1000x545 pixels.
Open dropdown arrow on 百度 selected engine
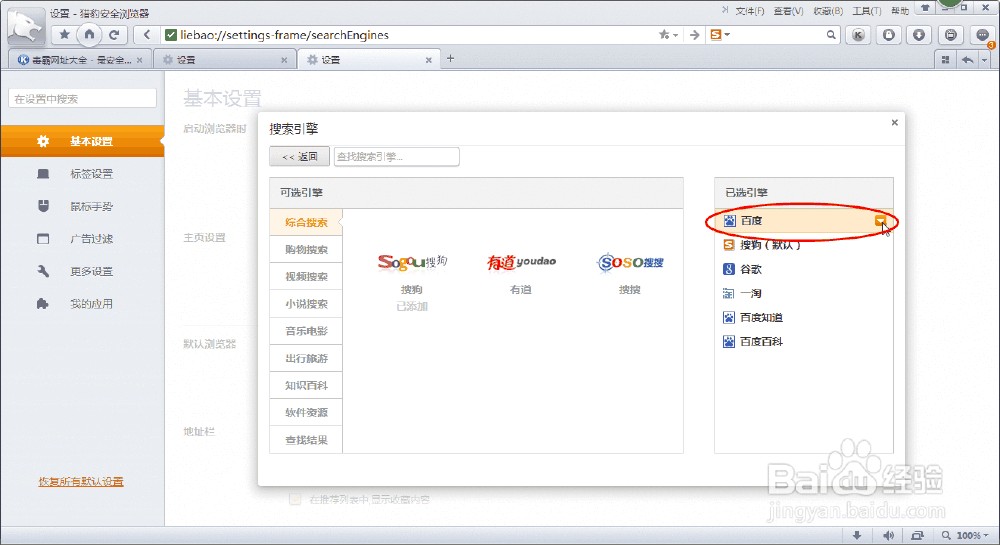(881, 221)
